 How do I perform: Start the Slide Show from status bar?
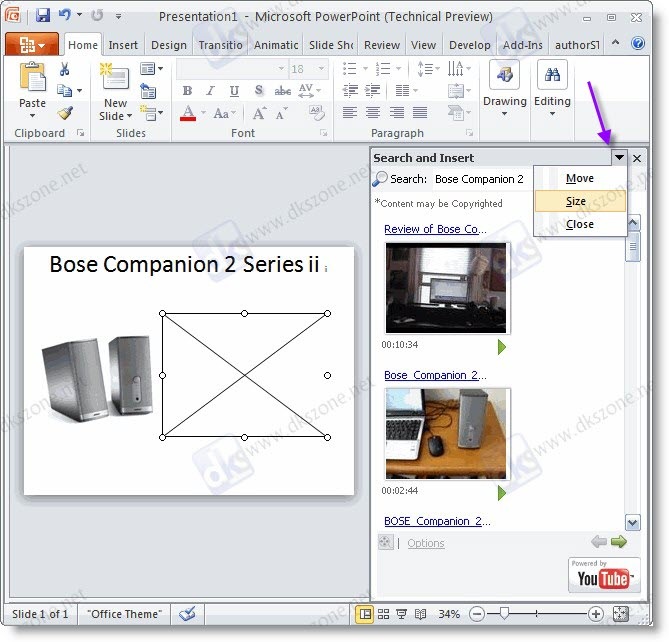pyautogui.click(x=401, y=614)
